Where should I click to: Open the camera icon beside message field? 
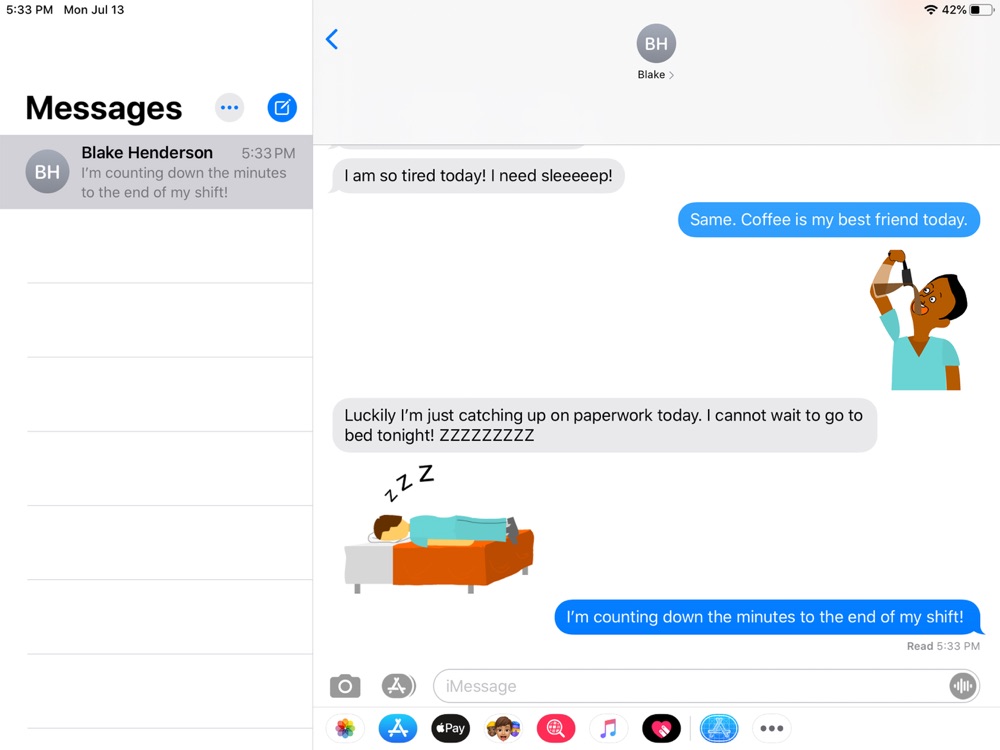[345, 686]
